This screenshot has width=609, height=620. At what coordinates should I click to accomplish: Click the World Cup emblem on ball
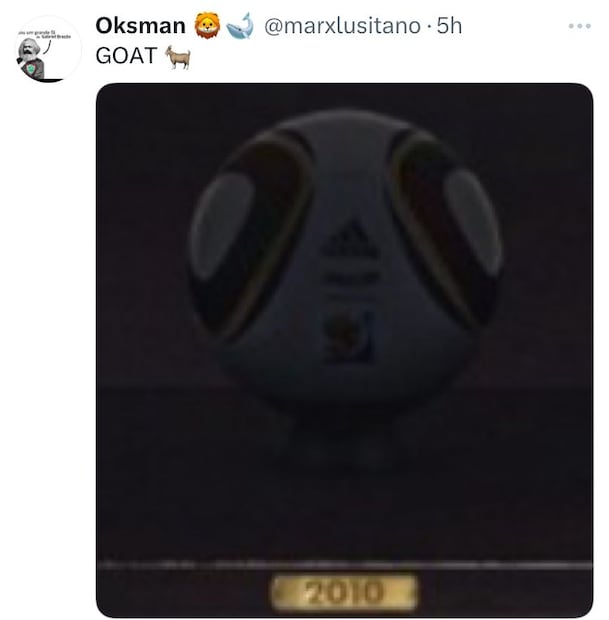(349, 335)
